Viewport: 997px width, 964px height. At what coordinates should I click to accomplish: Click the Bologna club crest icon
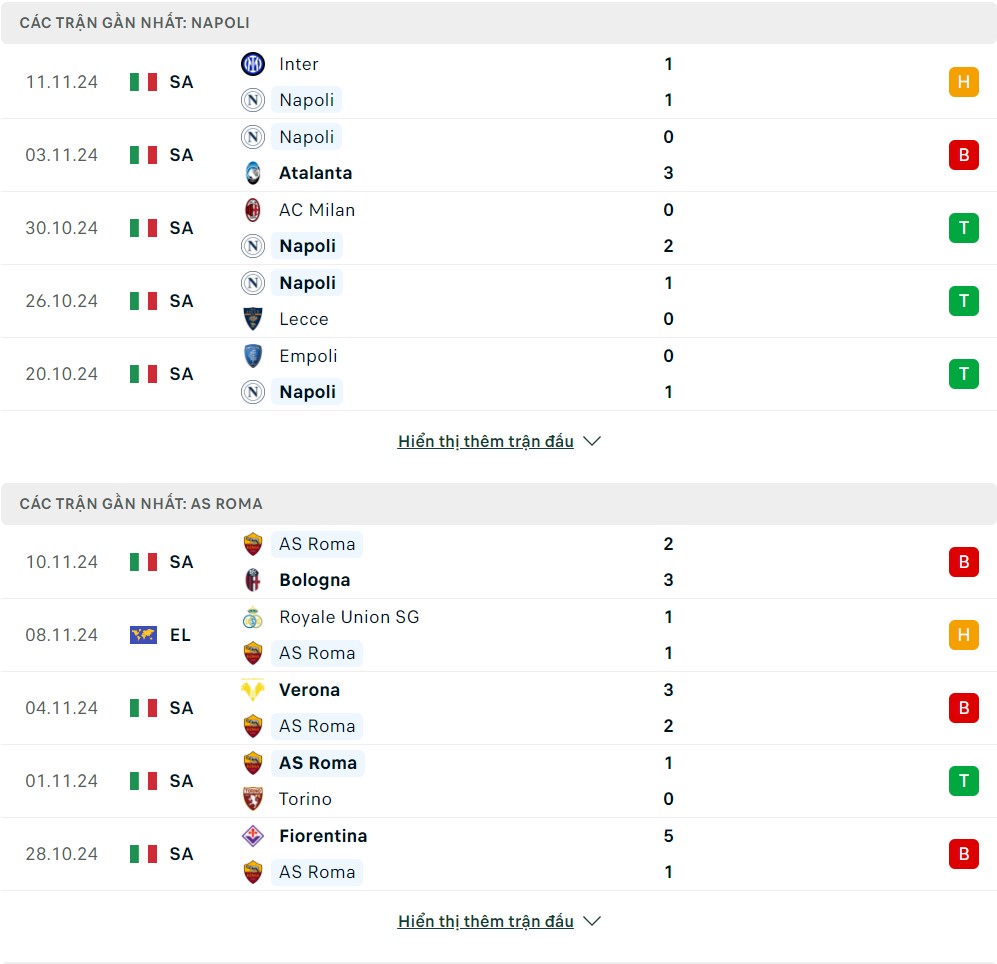click(x=253, y=580)
